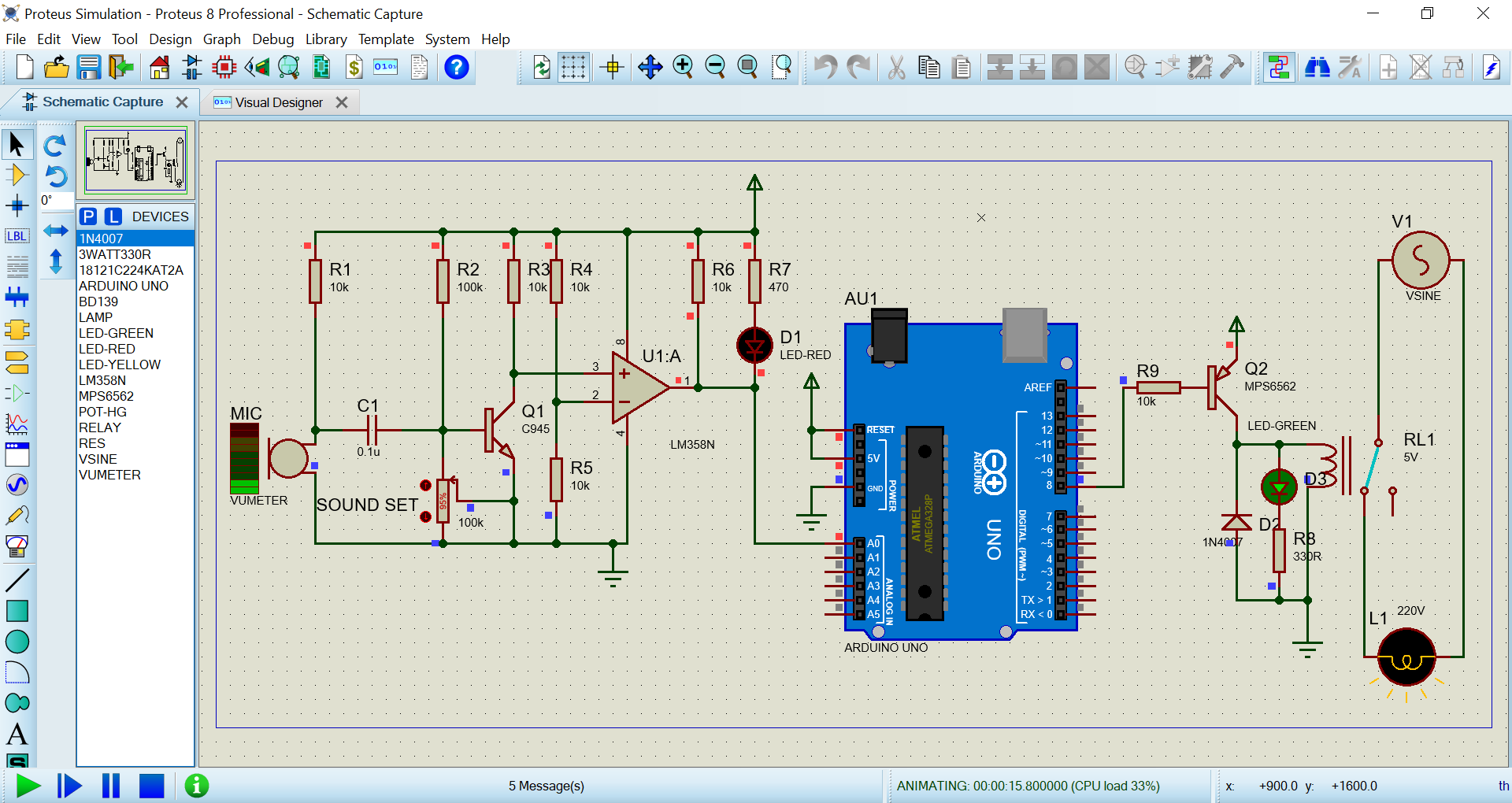Select the Graph mode tool

pos(17,424)
